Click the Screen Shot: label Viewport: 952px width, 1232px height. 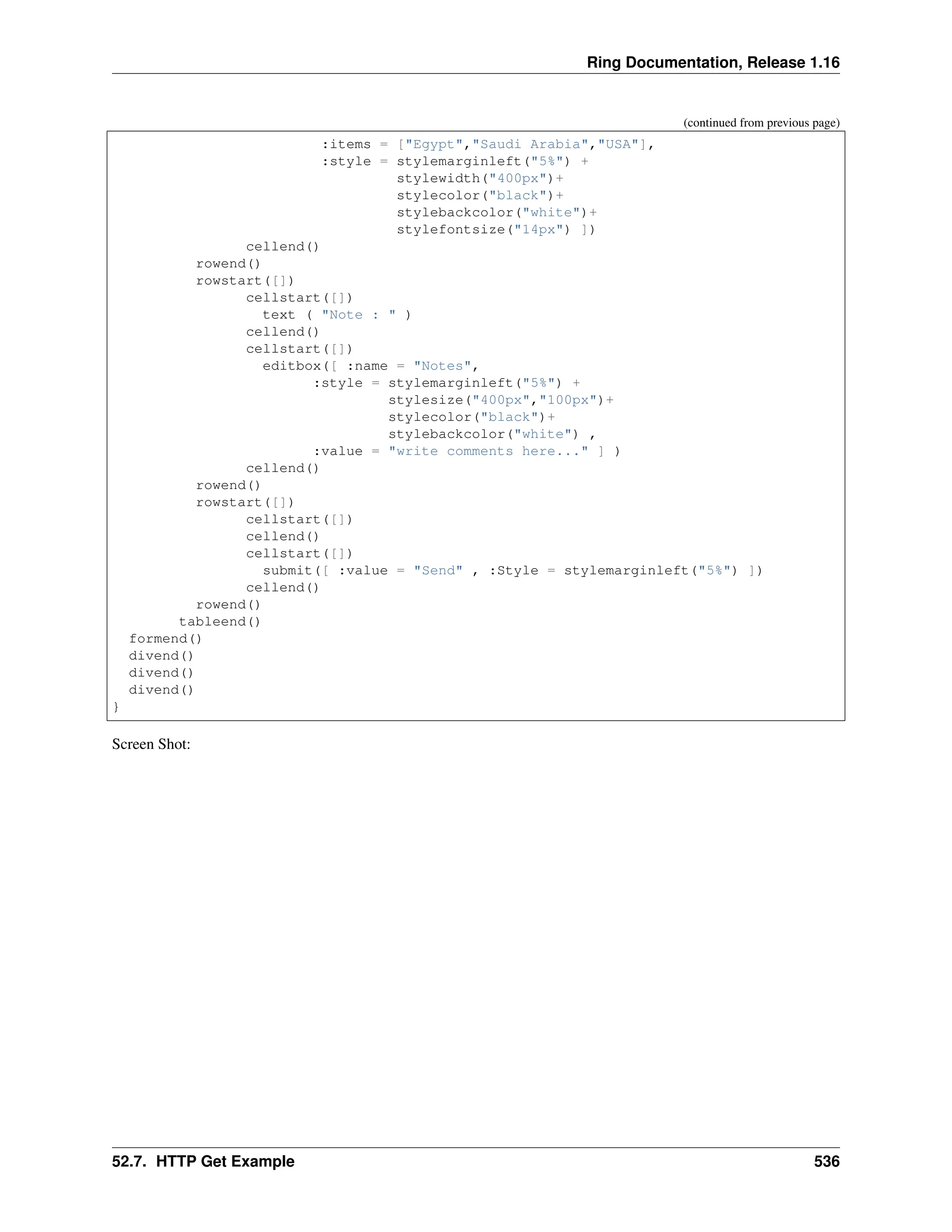[151, 744]
